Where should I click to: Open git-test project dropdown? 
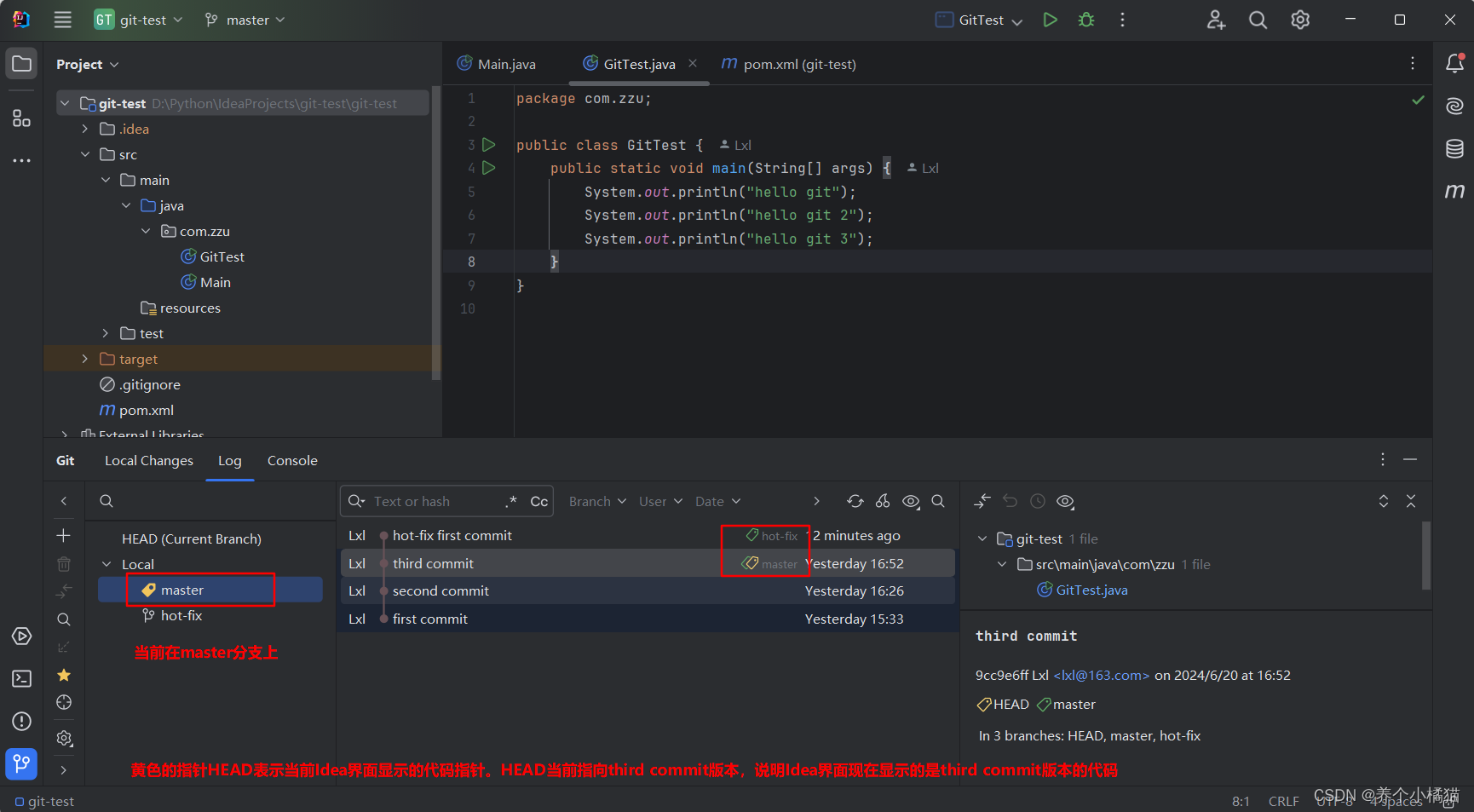pos(139,20)
